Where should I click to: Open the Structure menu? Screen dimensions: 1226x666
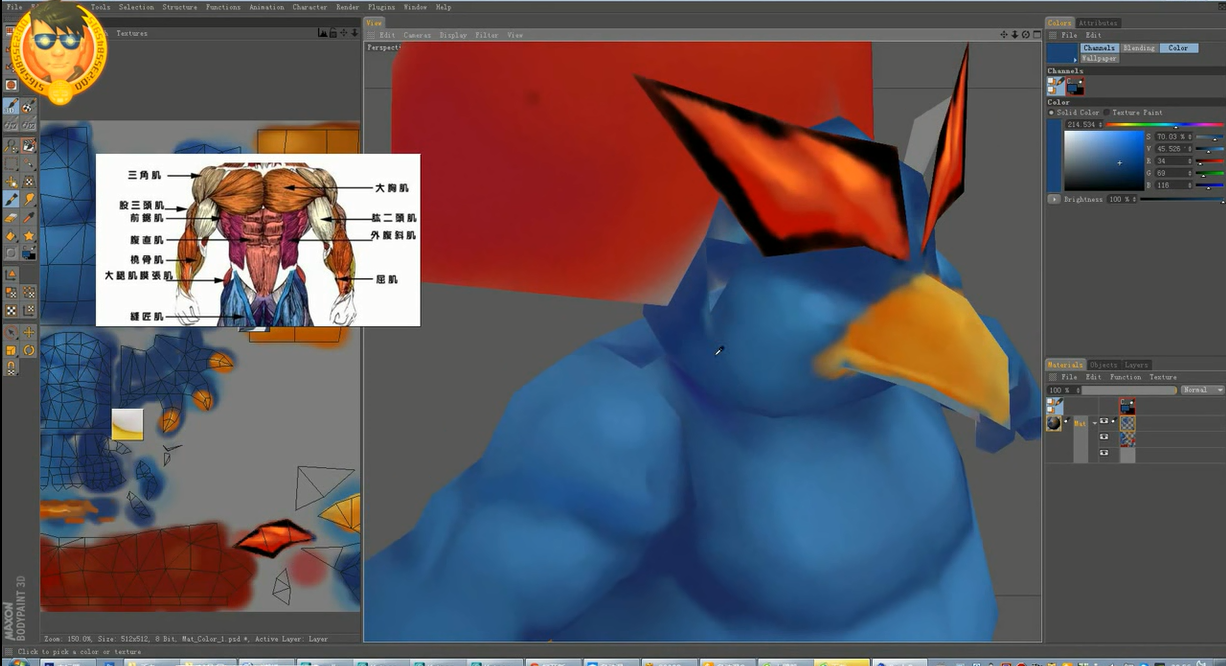click(x=180, y=7)
